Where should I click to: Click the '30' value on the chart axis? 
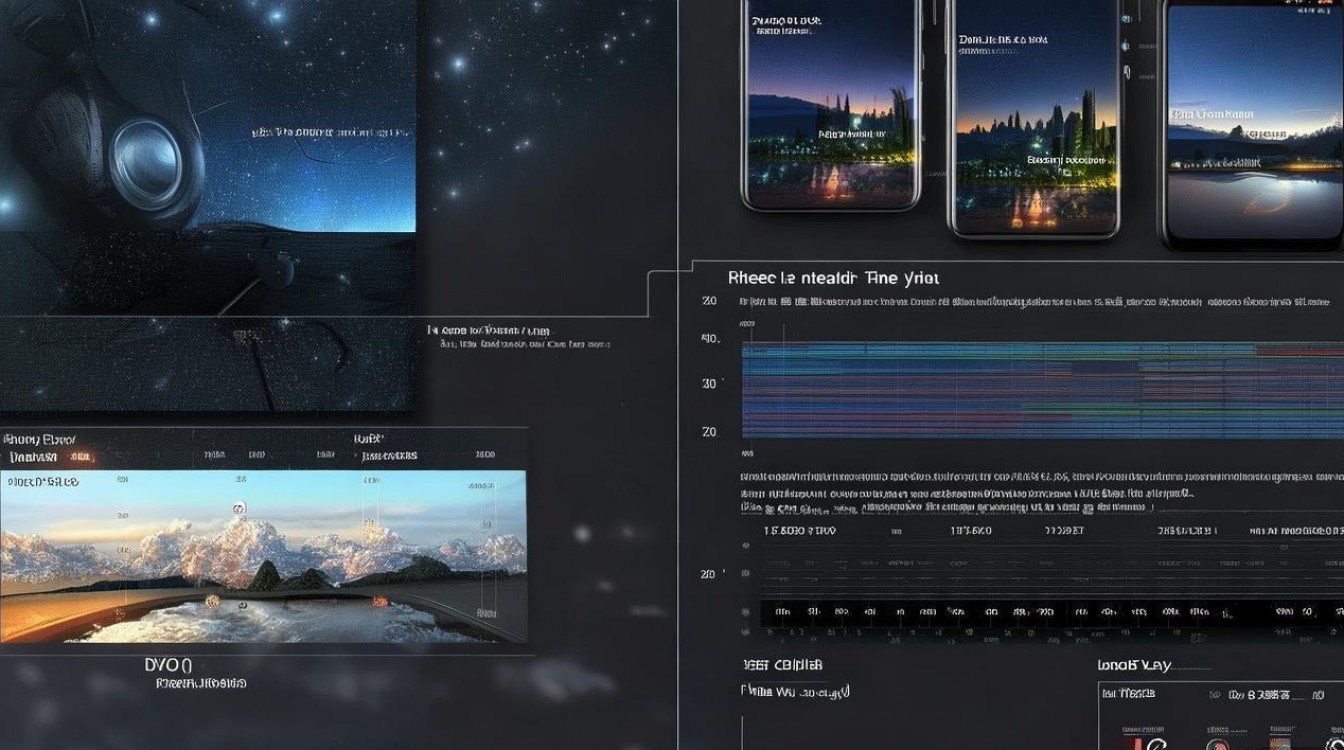click(x=709, y=384)
